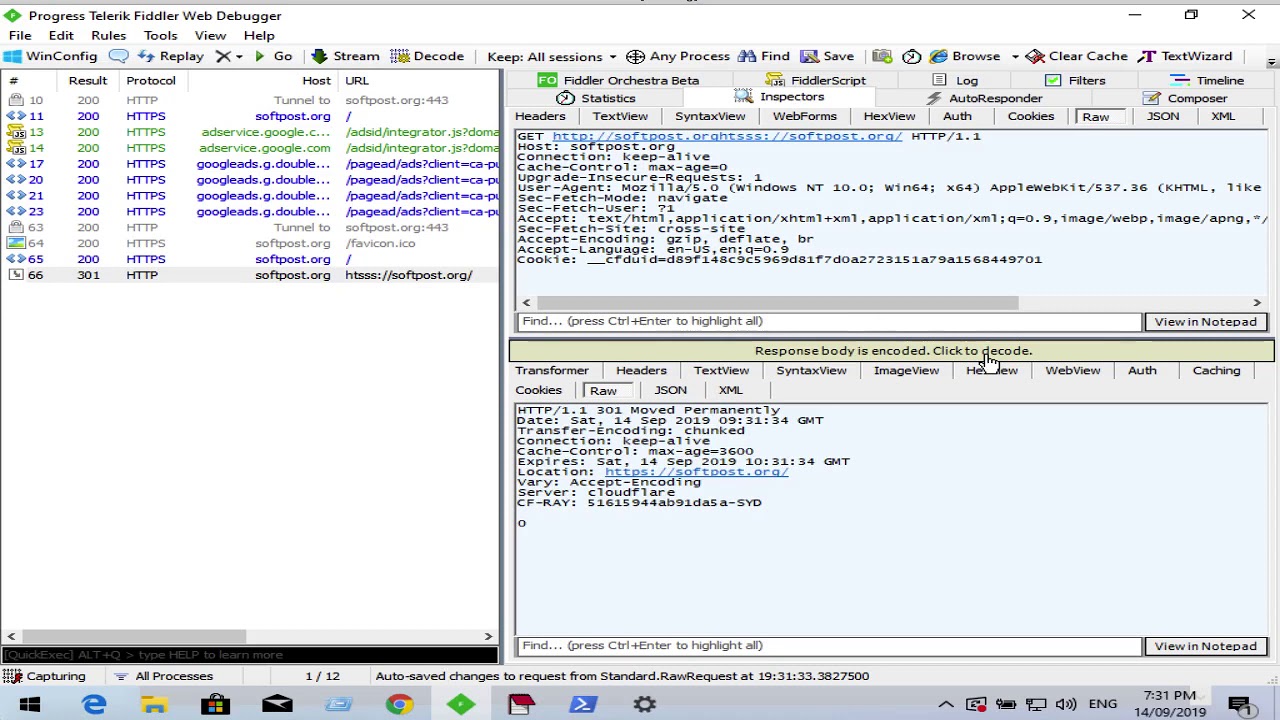Click the All Processes filter in status bar

[164, 676]
